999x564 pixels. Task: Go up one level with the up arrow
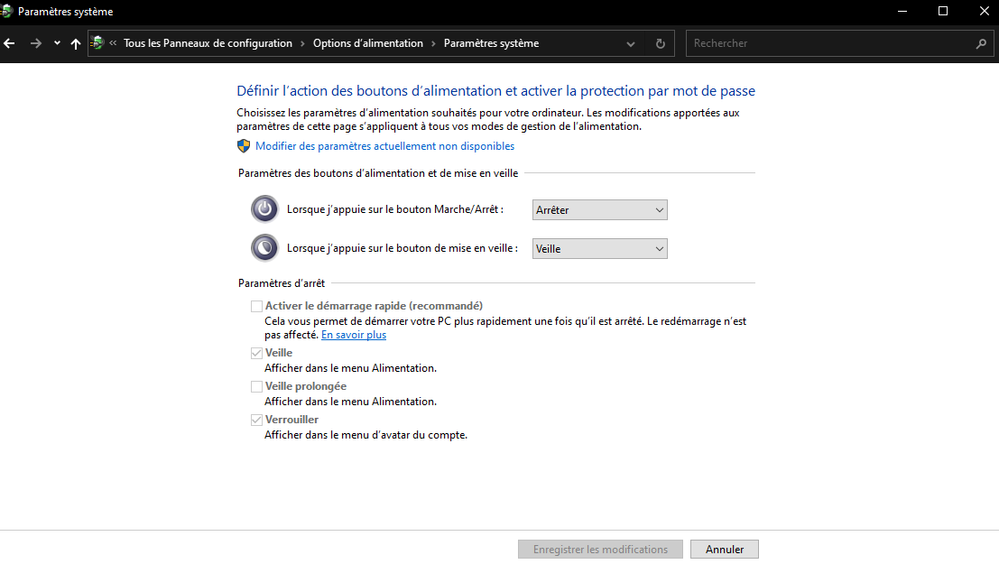(75, 43)
